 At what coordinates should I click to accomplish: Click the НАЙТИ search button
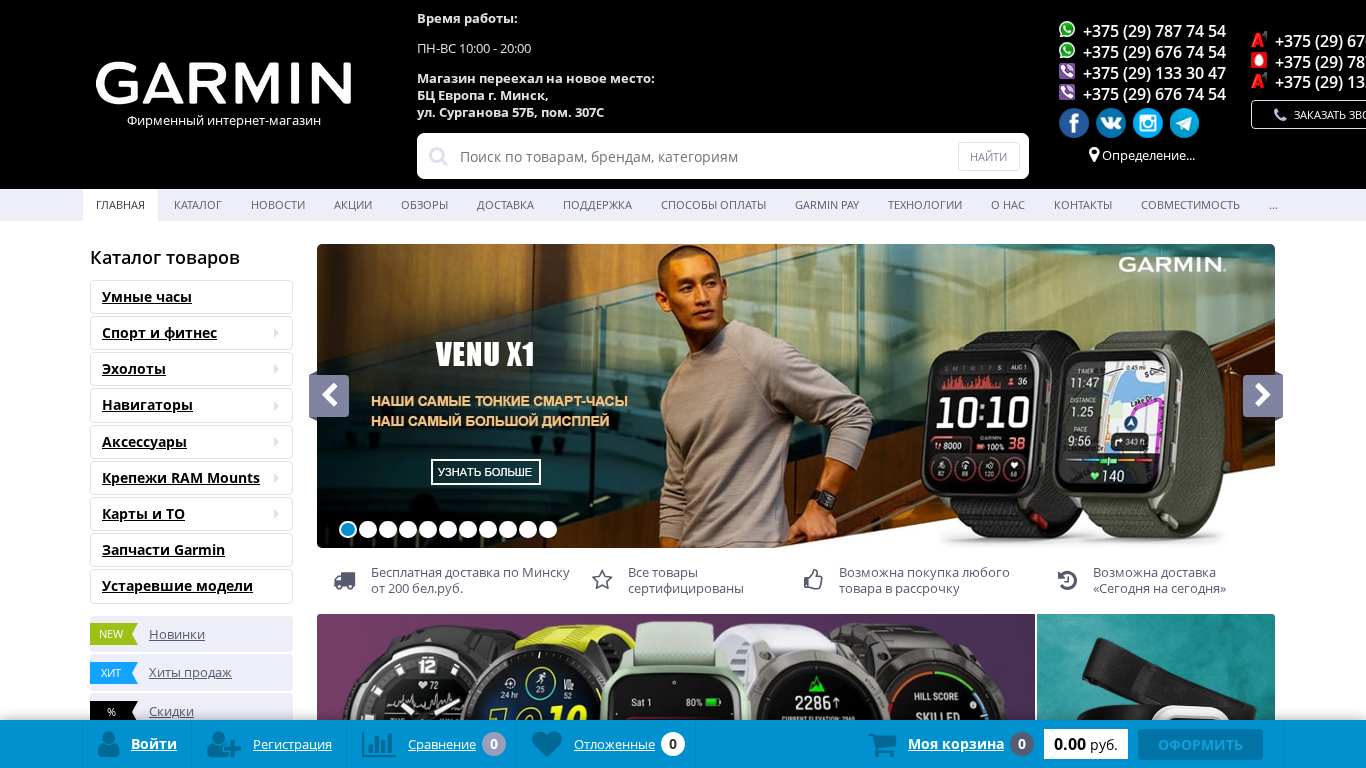tap(989, 157)
